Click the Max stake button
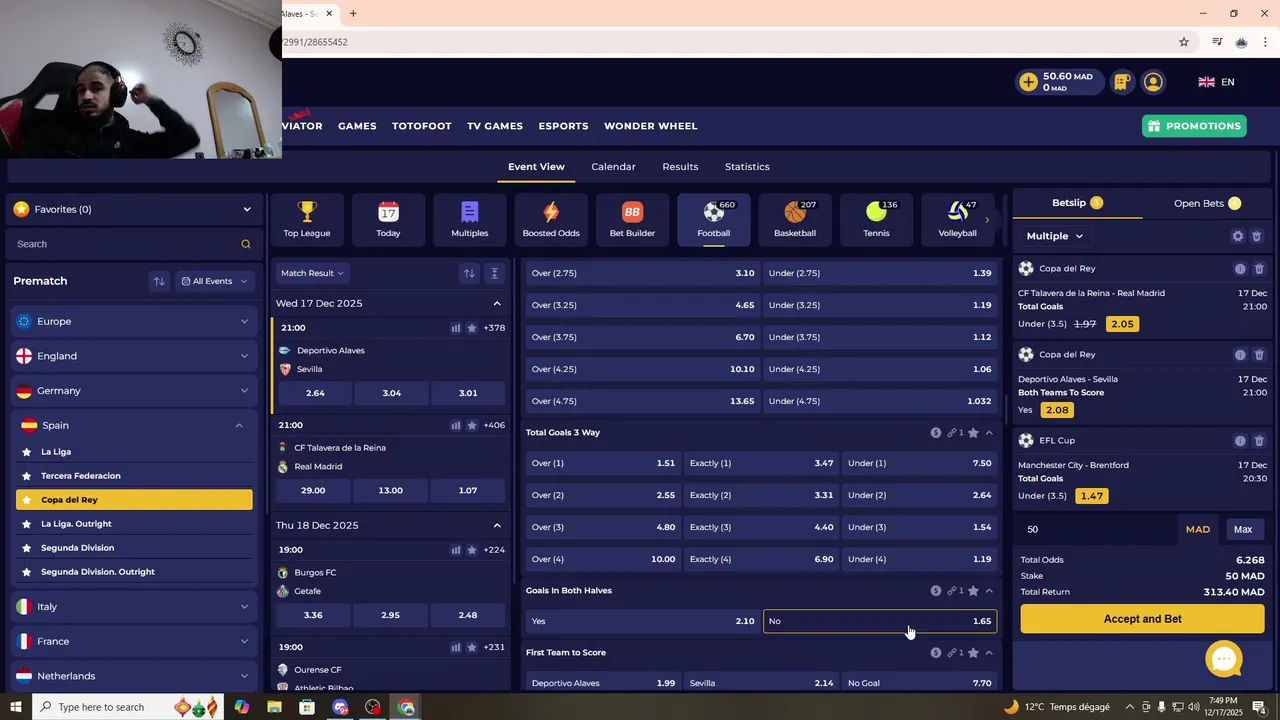The image size is (1280, 720). coord(1243,529)
